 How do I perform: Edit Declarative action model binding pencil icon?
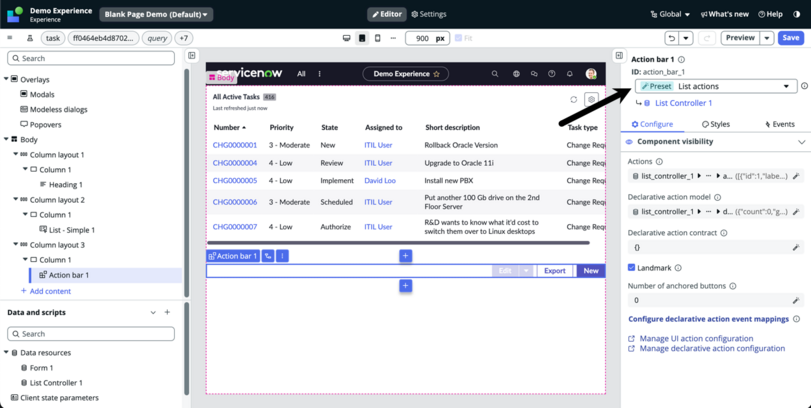pos(796,211)
